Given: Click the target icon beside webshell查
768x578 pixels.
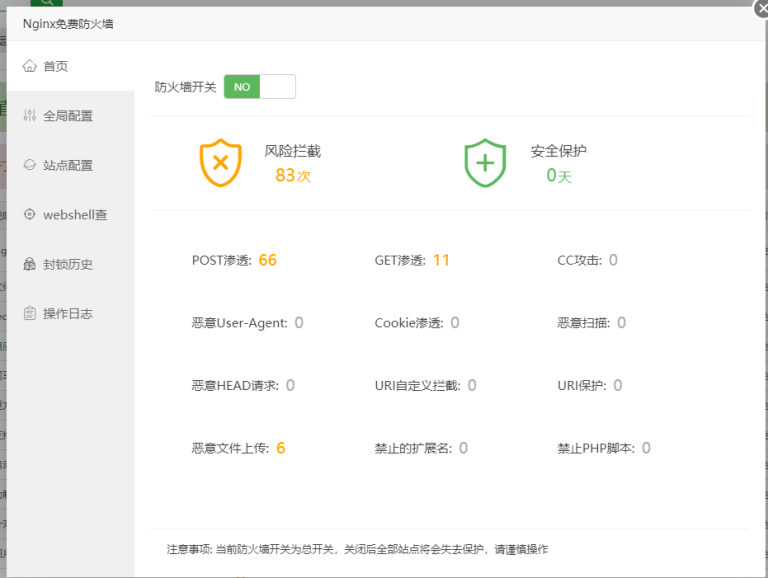Looking at the screenshot, I should [29, 215].
